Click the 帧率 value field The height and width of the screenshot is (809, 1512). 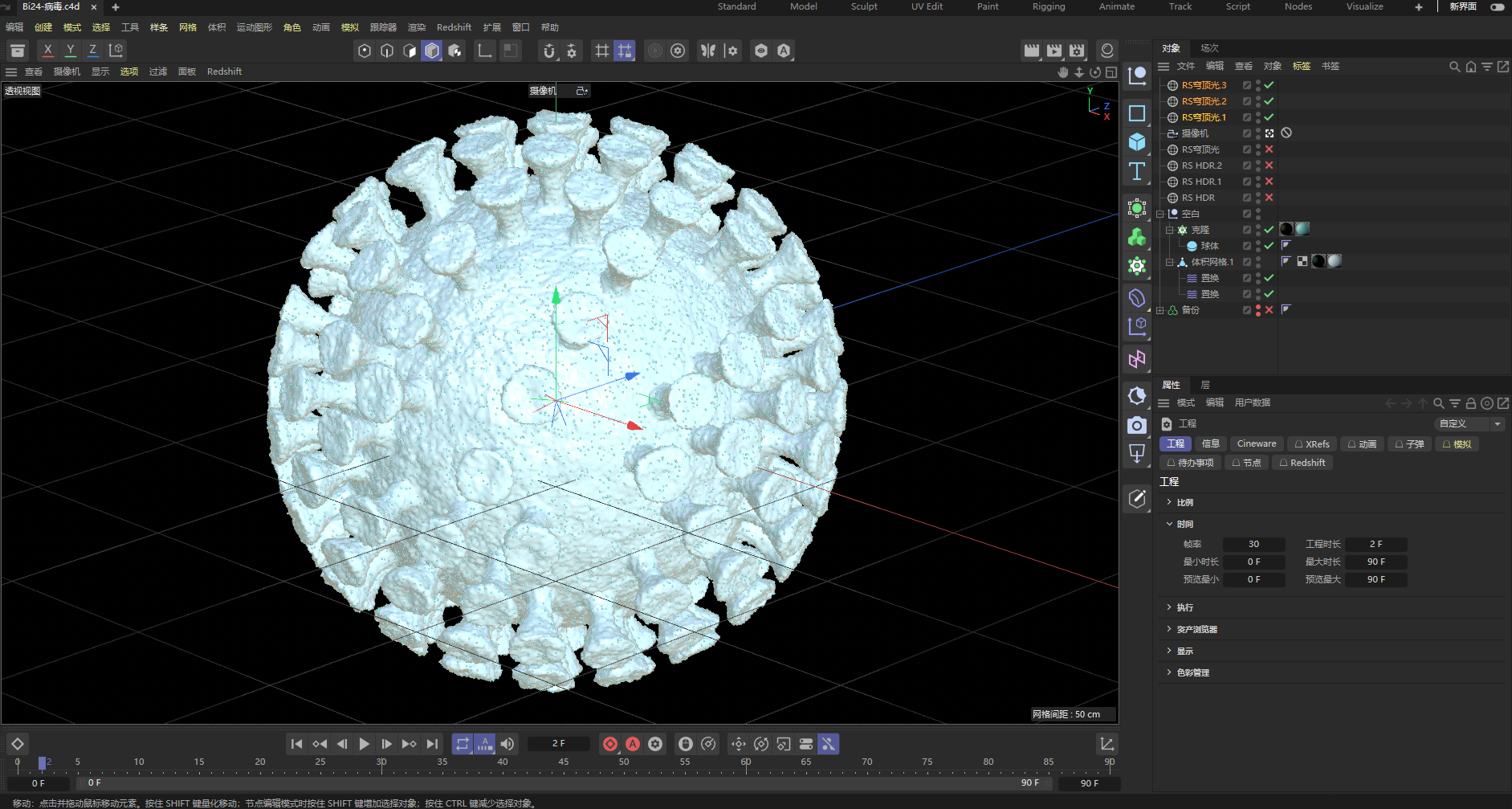click(x=1253, y=545)
